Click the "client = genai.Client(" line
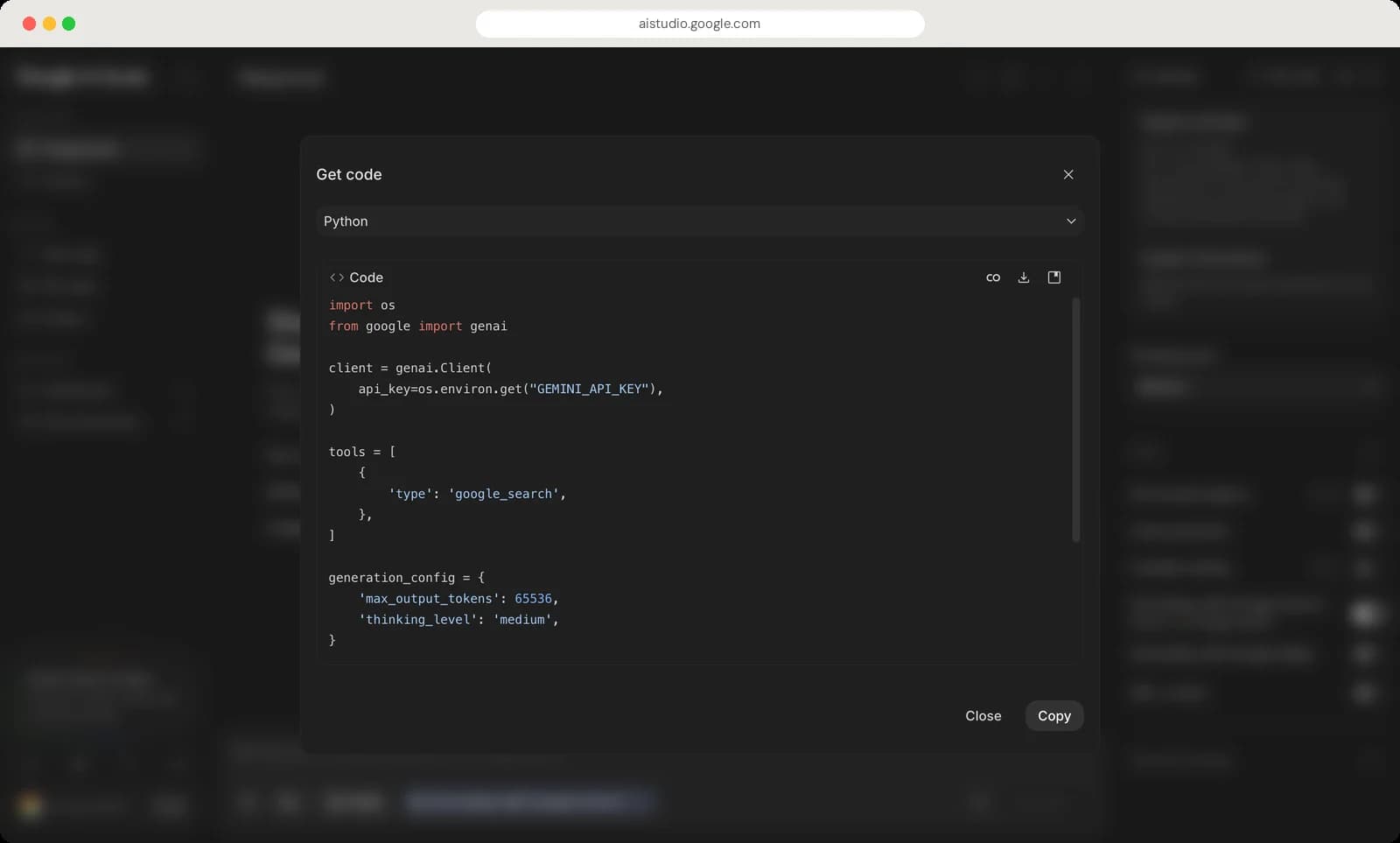Screen dimensions: 1400x843 [x=410, y=368]
